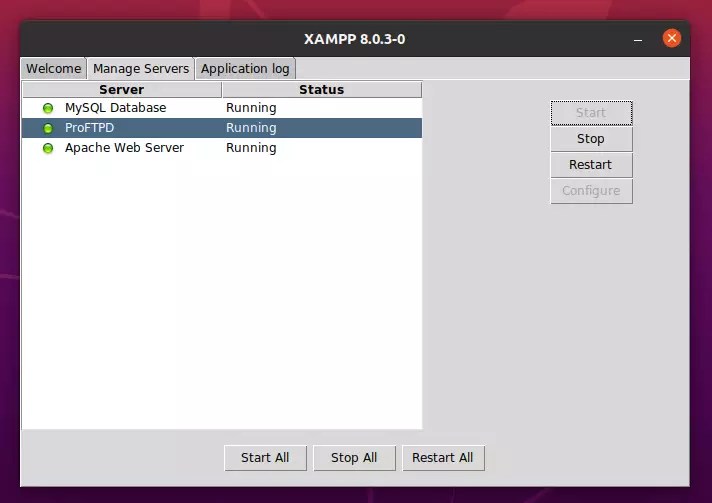This screenshot has width=712, height=503.
Task: Close the XAMPP window with the orange X
Action: click(x=672, y=38)
